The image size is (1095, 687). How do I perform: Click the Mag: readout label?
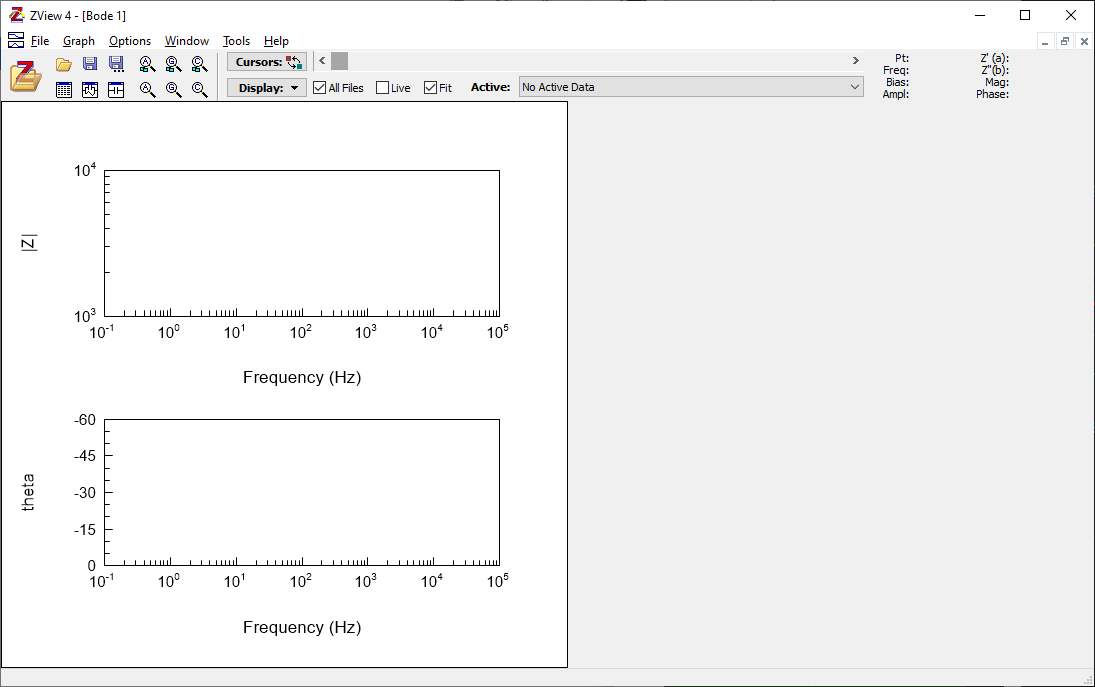click(x=997, y=82)
